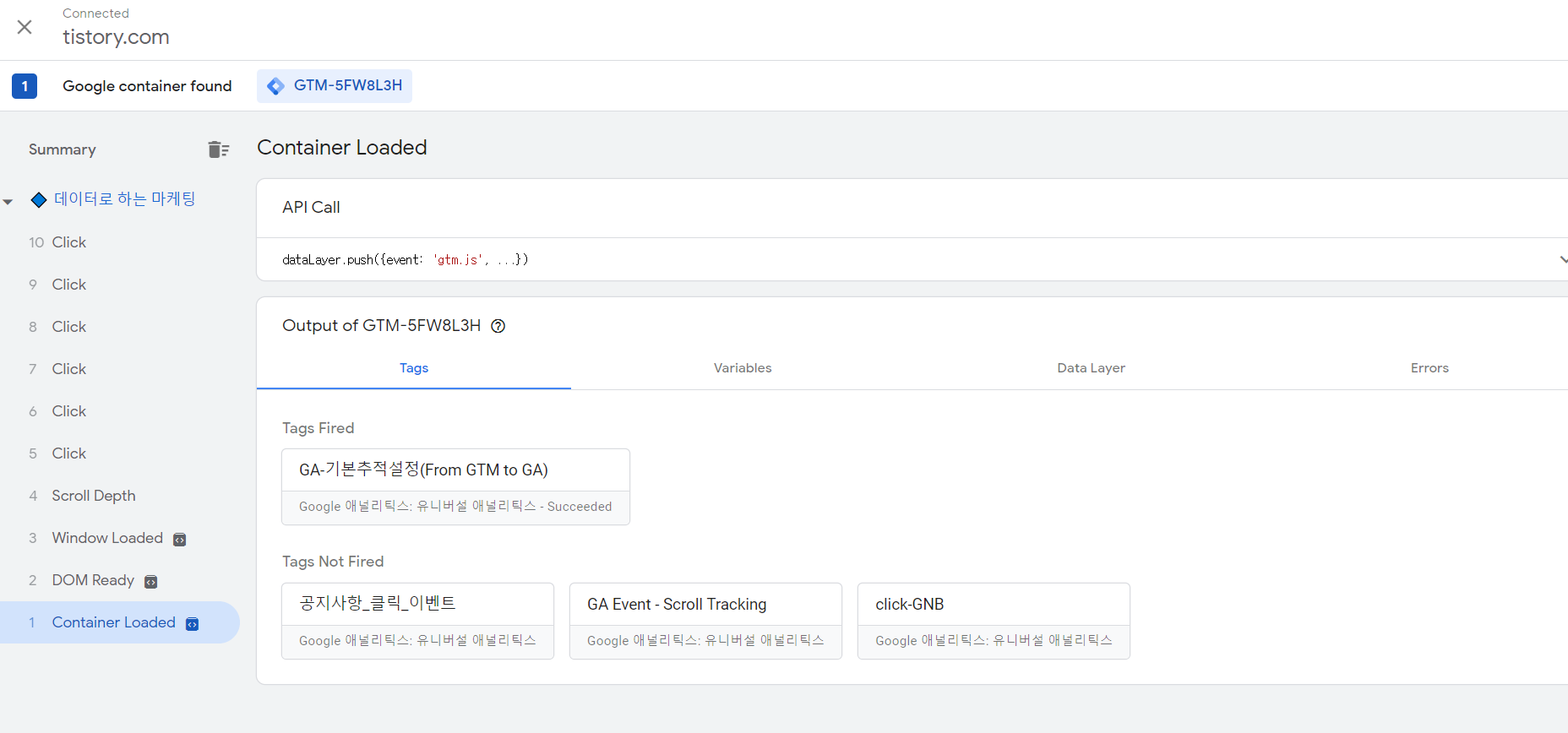This screenshot has width=1568, height=733.
Task: Open the click-GNB tag card
Action: pos(994,621)
